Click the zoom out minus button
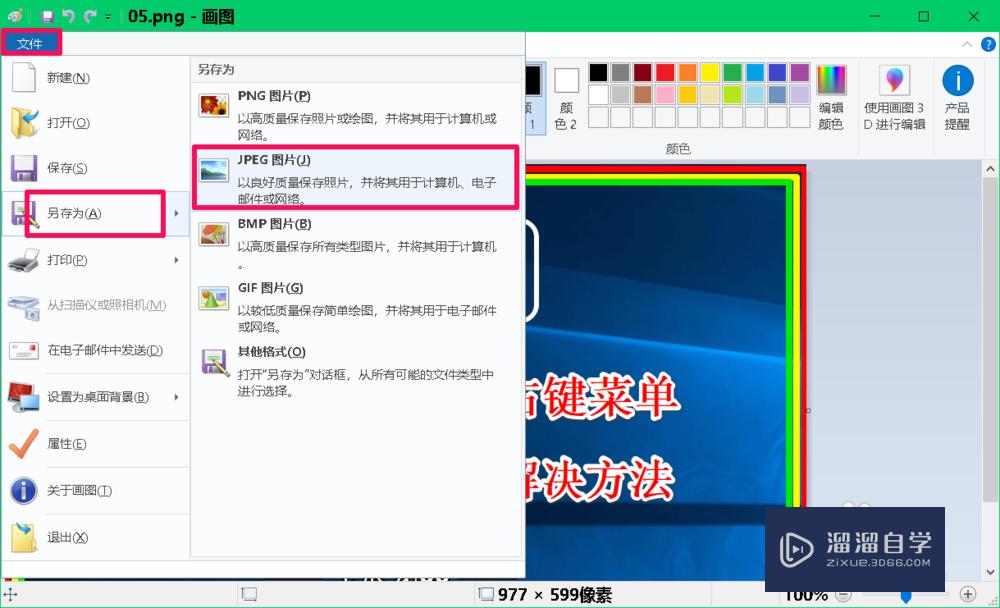 pyautogui.click(x=843, y=595)
